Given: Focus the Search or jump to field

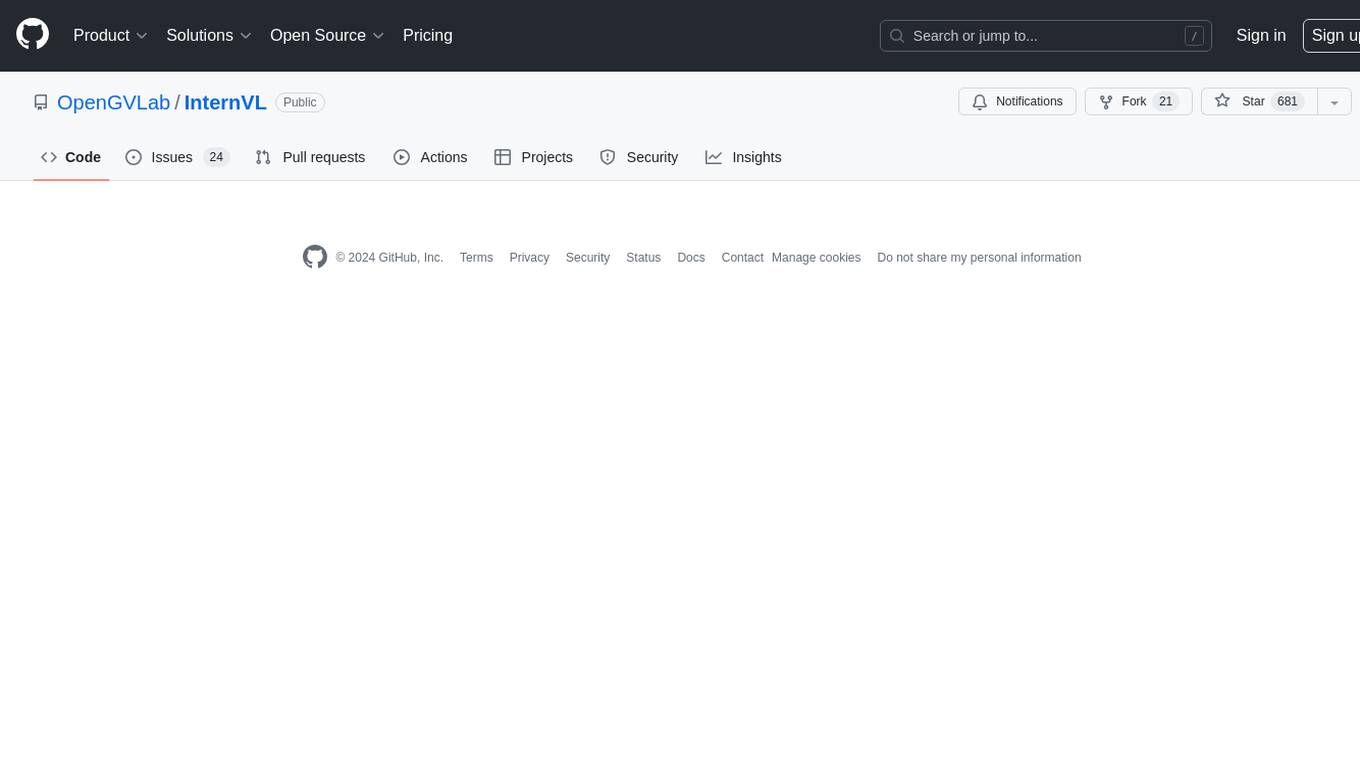Looking at the screenshot, I should tap(1046, 36).
